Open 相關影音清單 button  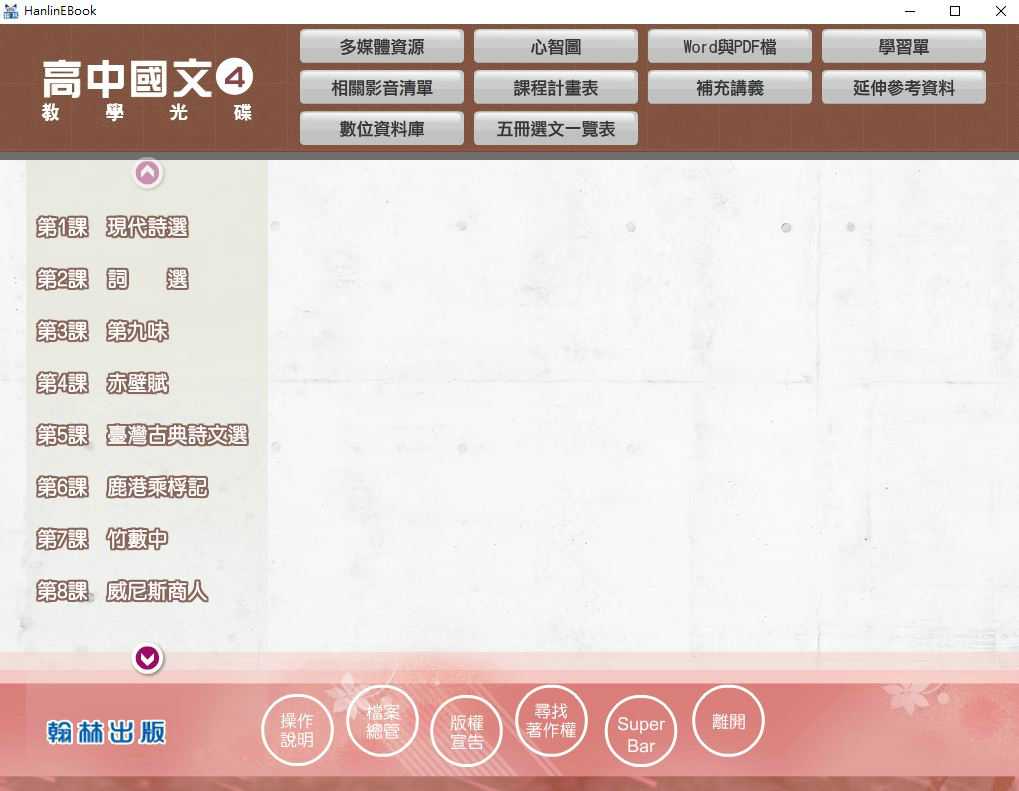click(x=381, y=88)
